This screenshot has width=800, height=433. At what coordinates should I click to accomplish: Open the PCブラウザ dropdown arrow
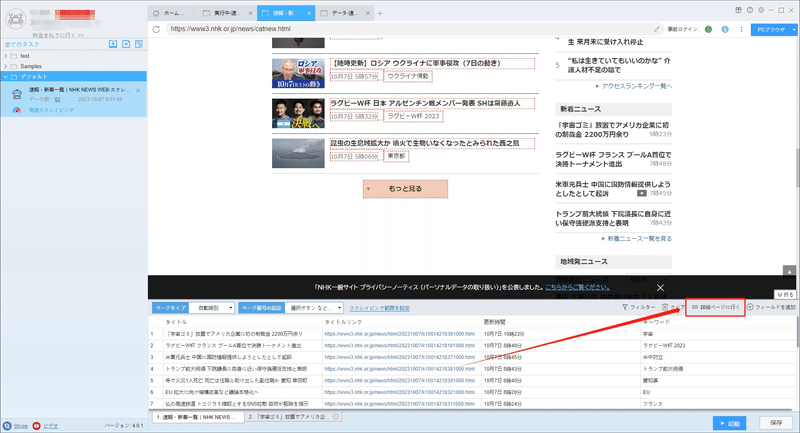794,30
